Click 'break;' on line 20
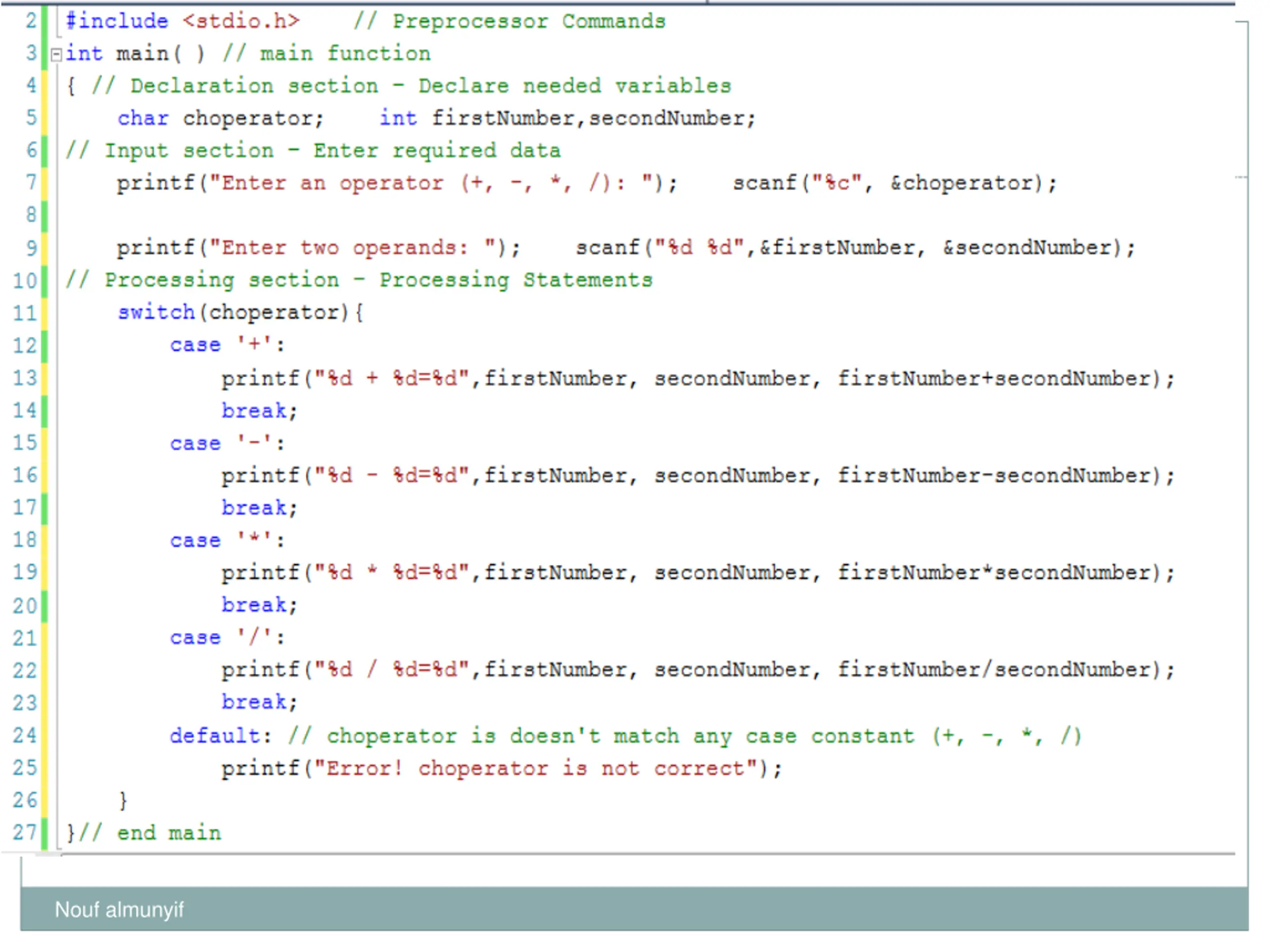Image resolution: width=1270 pixels, height=952 pixels. [x=259, y=605]
